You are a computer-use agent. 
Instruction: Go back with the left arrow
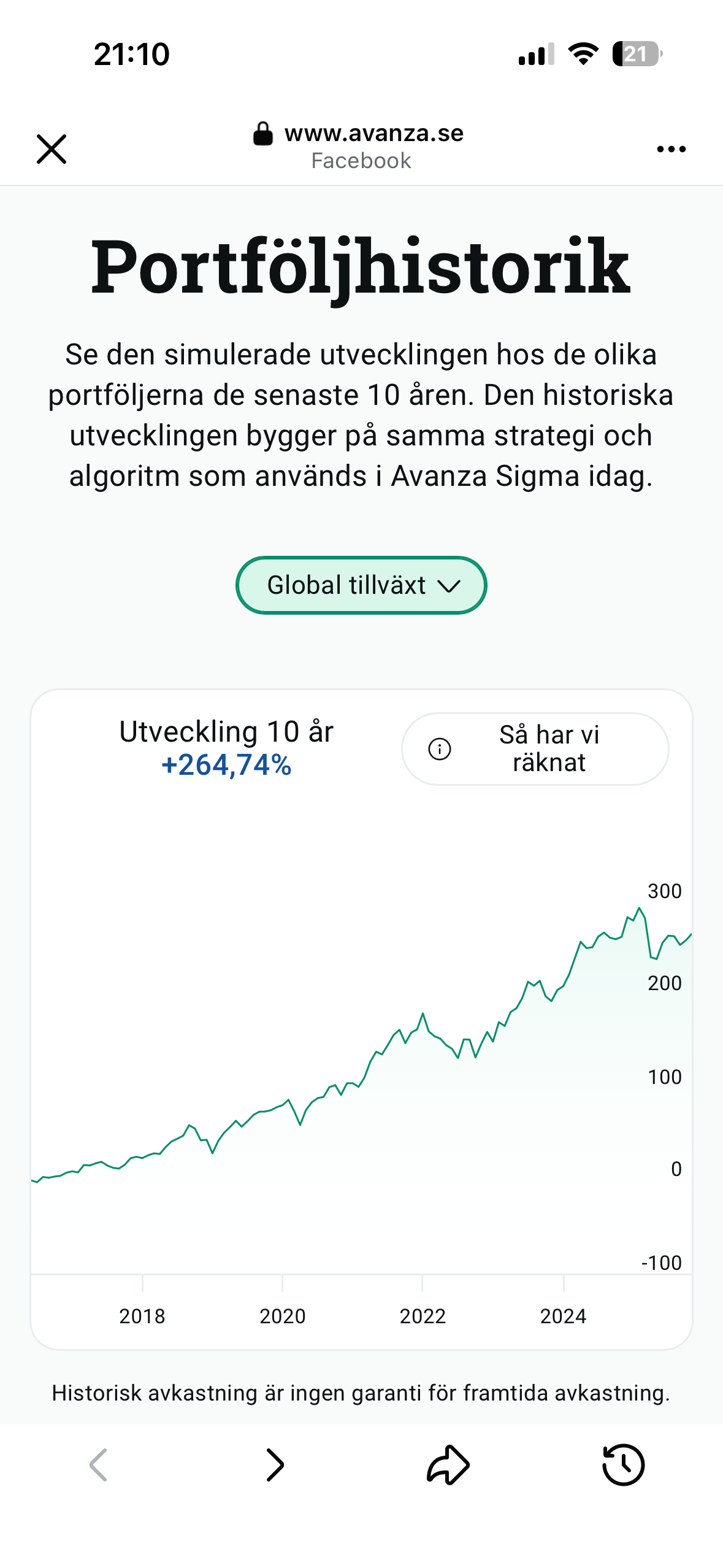[98, 1465]
